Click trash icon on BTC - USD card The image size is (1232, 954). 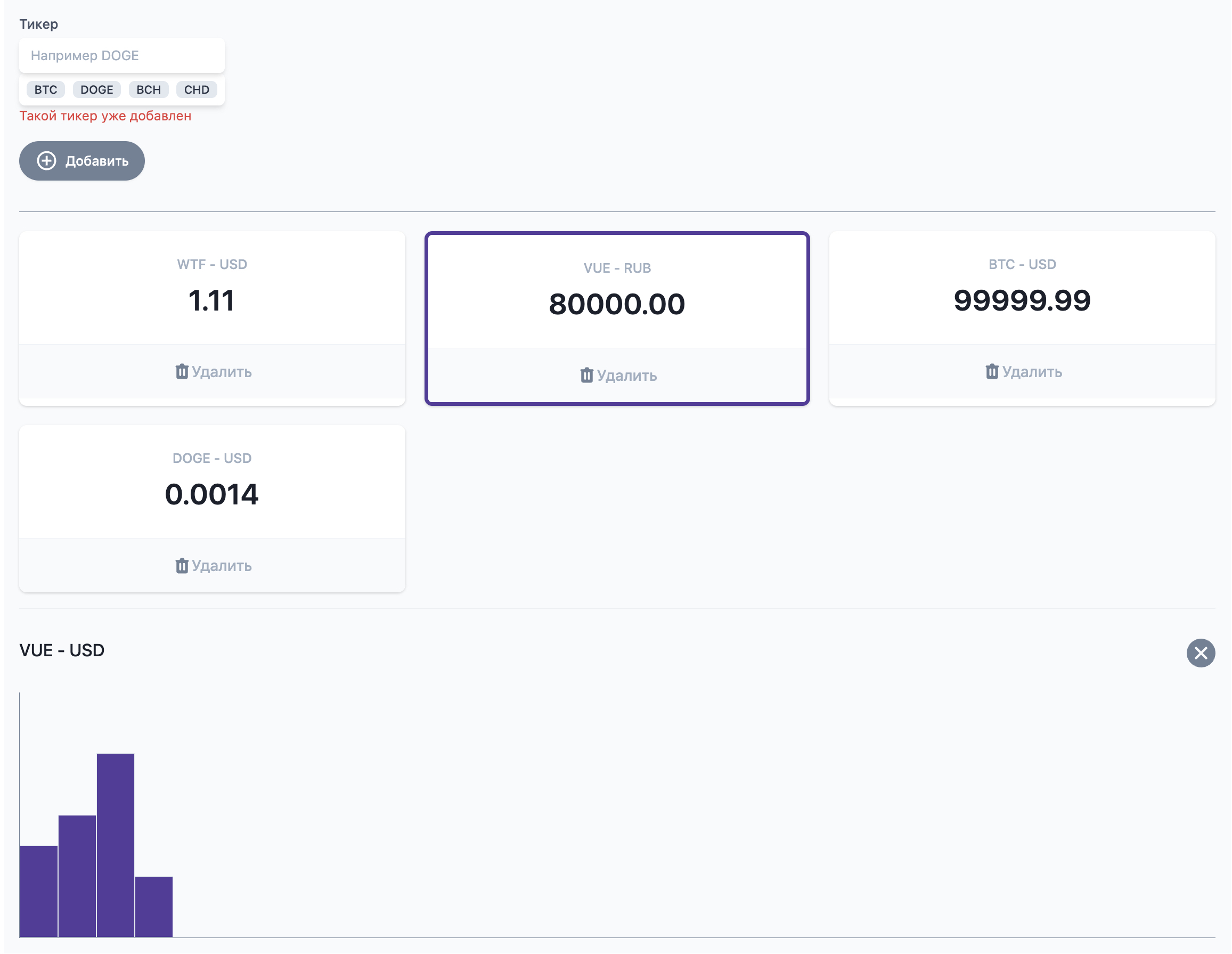pos(992,372)
